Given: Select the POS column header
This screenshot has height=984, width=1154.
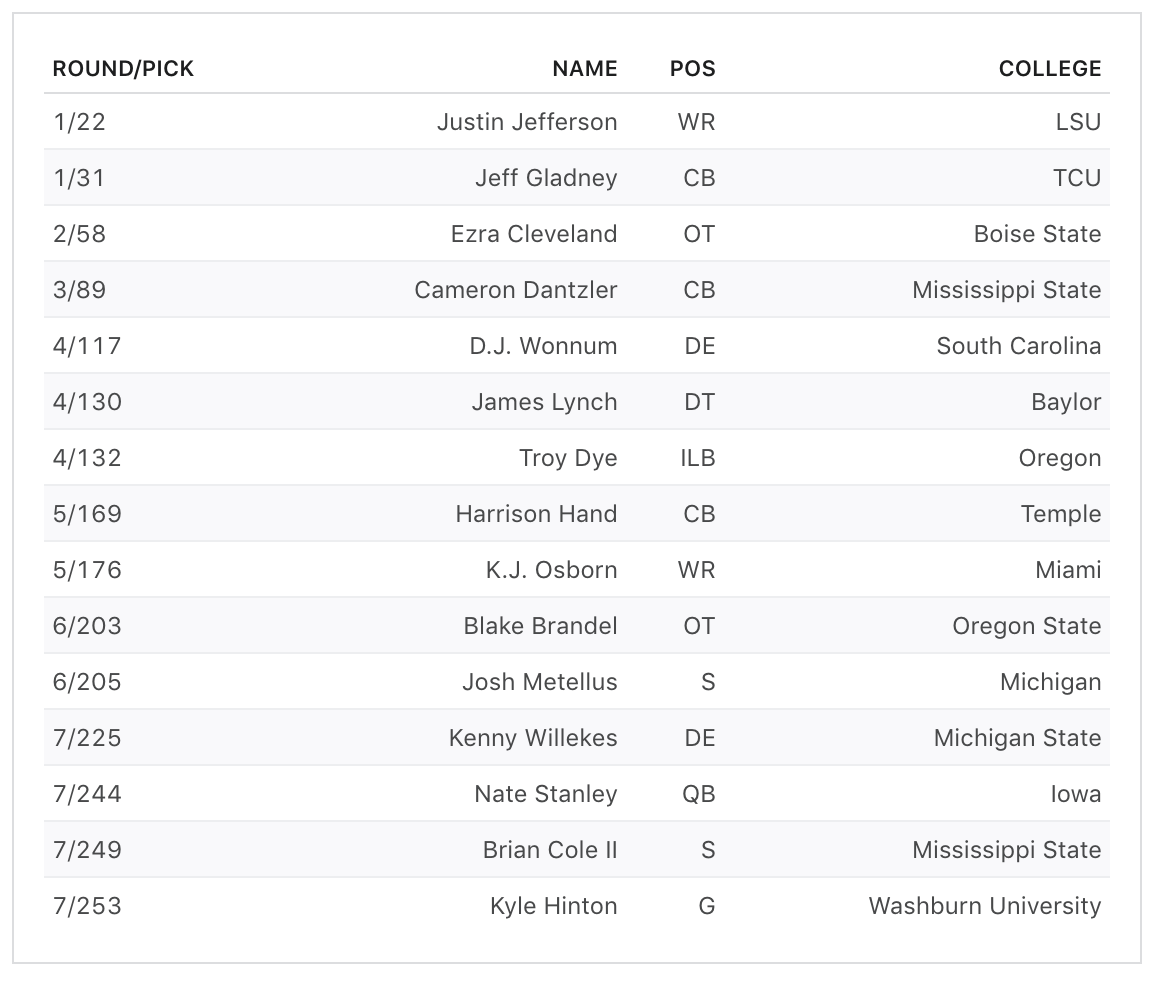Looking at the screenshot, I should tap(692, 69).
